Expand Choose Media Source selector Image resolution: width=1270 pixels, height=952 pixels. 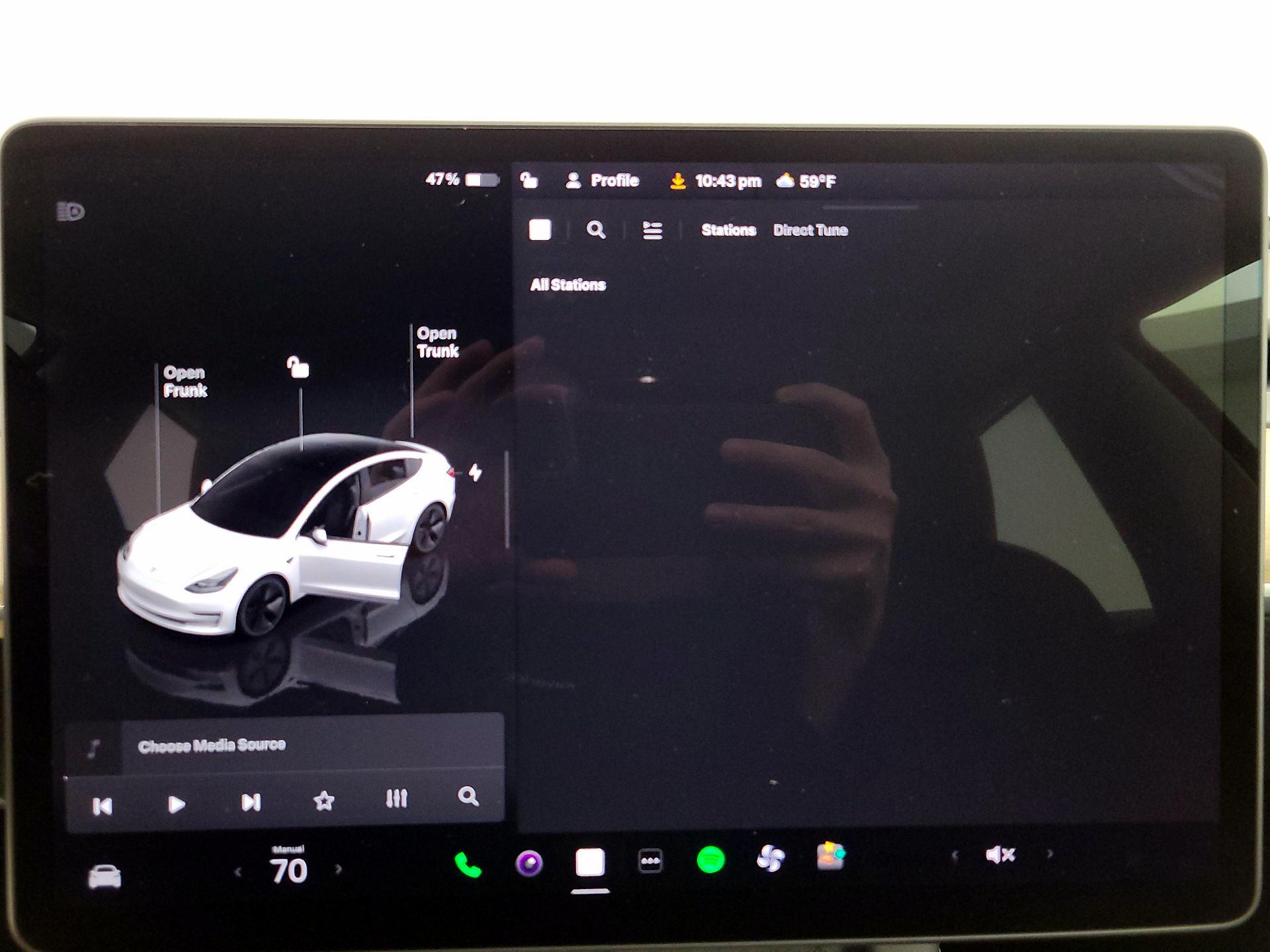[212, 744]
